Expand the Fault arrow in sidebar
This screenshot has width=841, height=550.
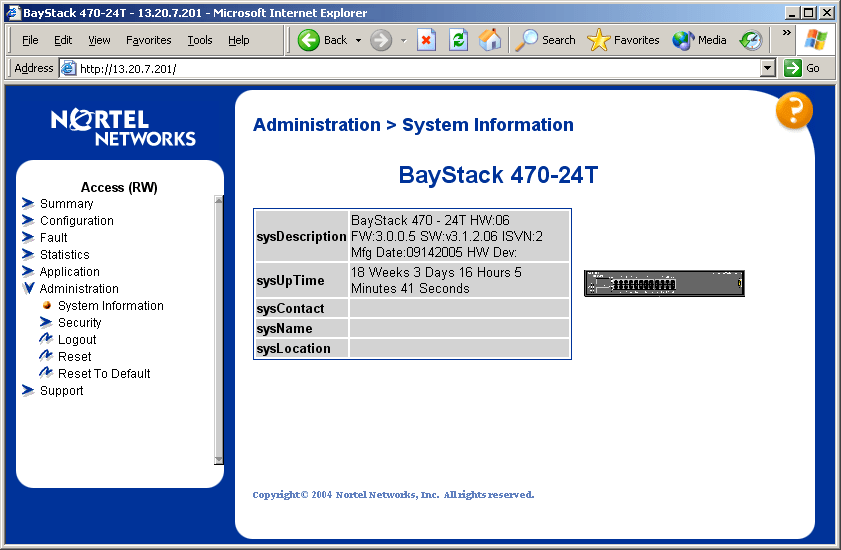[x=28, y=237]
